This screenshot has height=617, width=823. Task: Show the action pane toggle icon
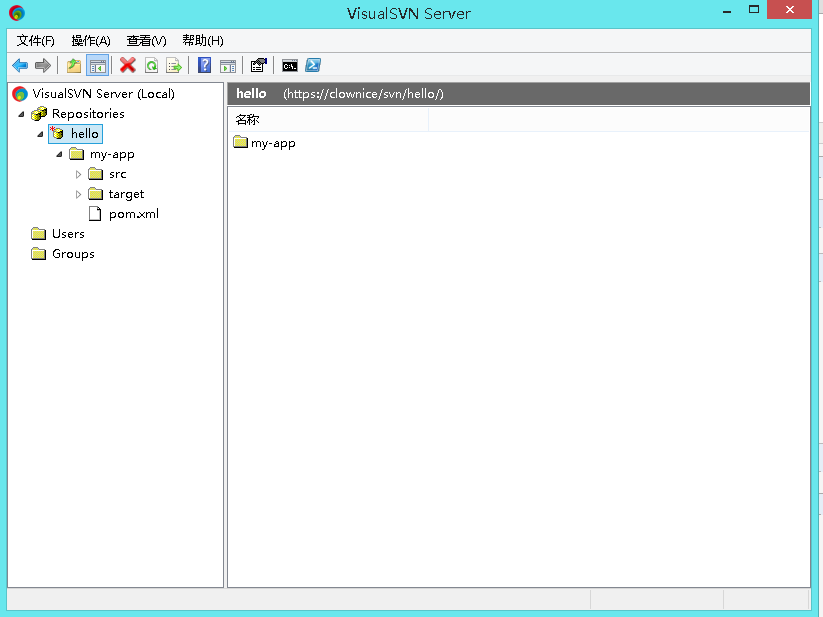(228, 65)
